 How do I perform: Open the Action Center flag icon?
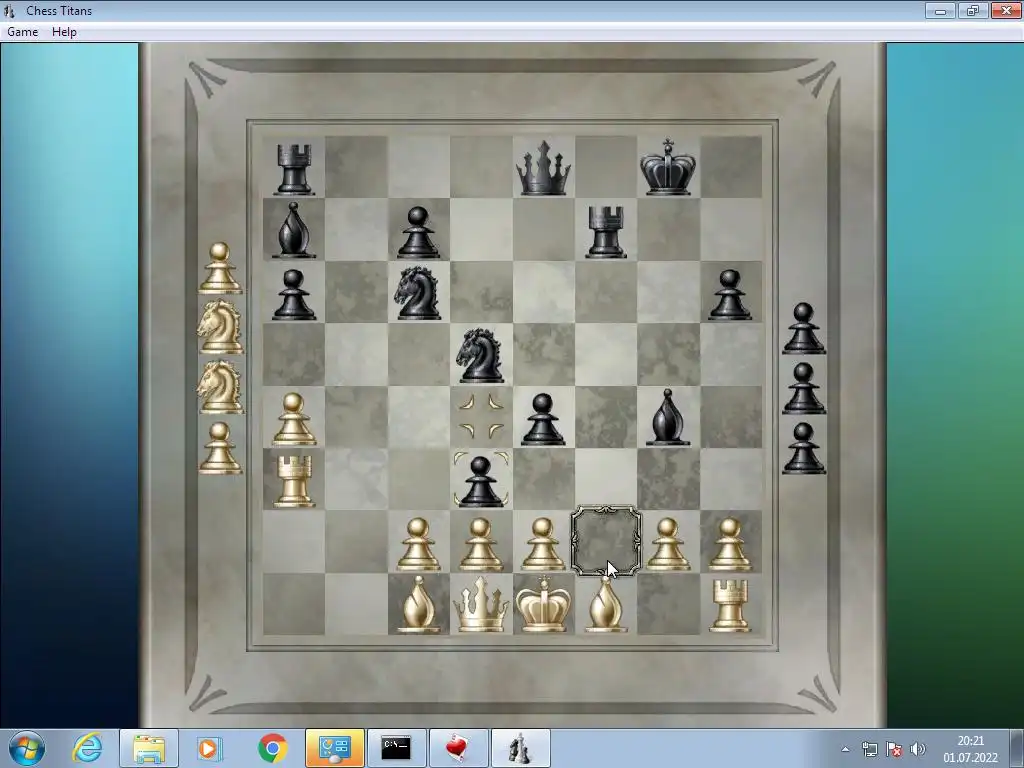click(x=894, y=749)
